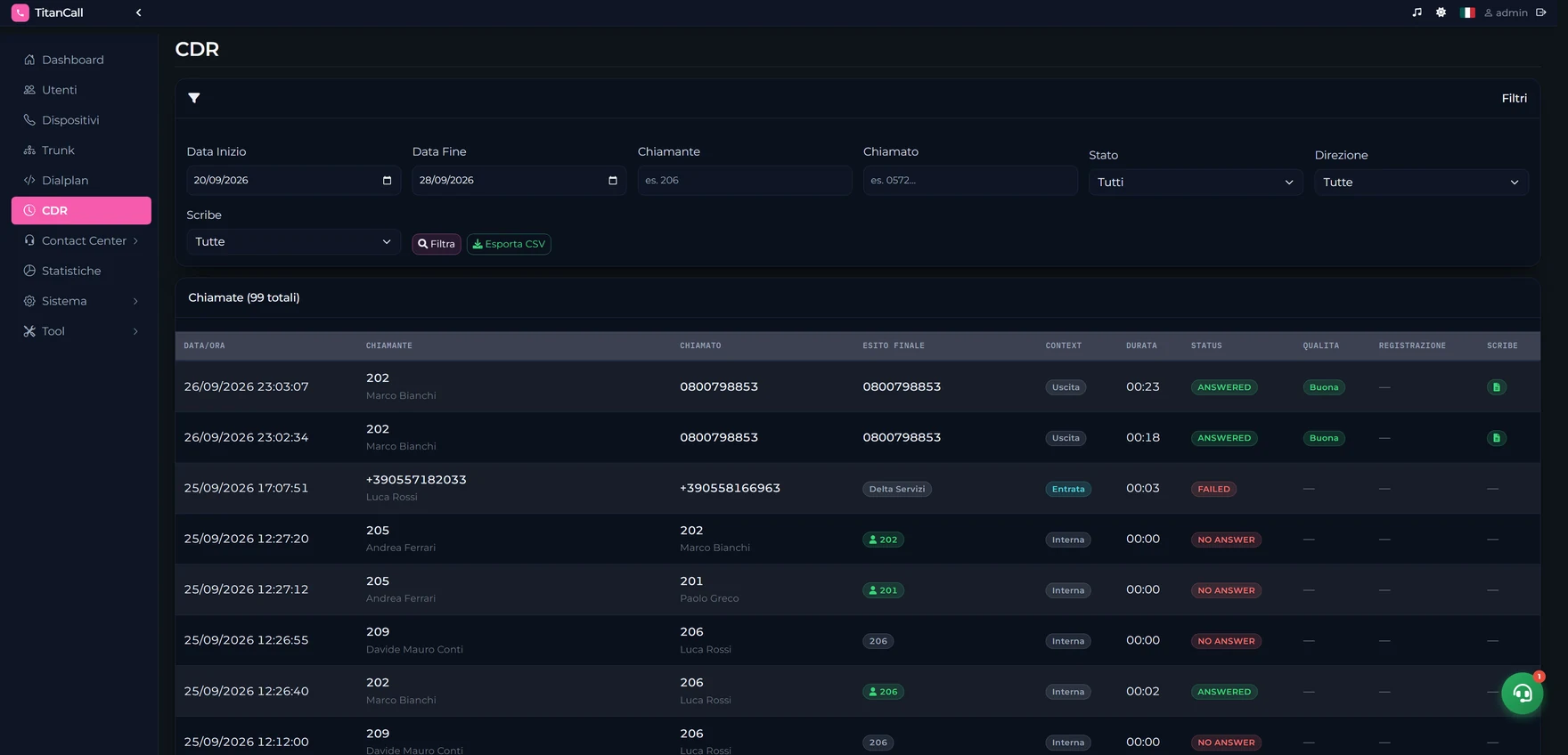This screenshot has height=755, width=1568.
Task: Click the logout icon next to admin
Action: [x=1540, y=12]
